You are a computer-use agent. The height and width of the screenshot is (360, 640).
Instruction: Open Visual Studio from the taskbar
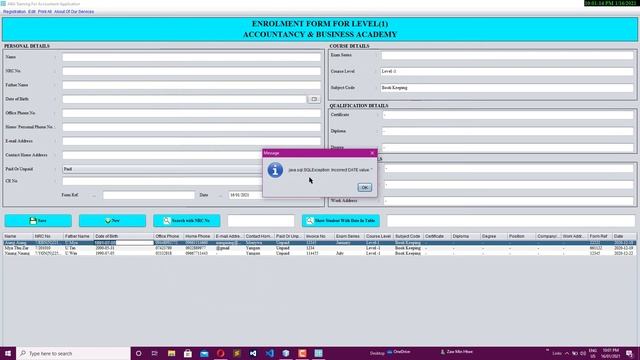point(253,353)
